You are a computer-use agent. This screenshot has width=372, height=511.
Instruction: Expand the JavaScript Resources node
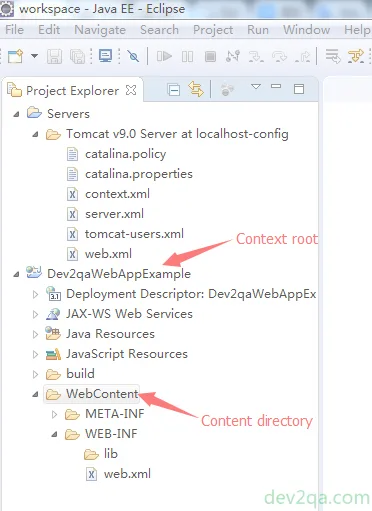pyautogui.click(x=35, y=354)
